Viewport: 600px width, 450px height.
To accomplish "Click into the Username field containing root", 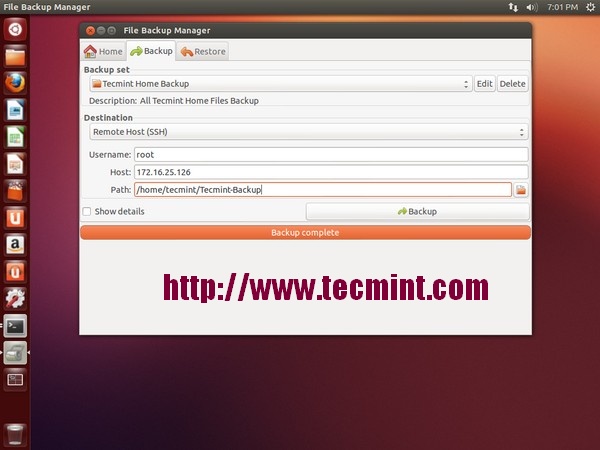I will pos(331,155).
